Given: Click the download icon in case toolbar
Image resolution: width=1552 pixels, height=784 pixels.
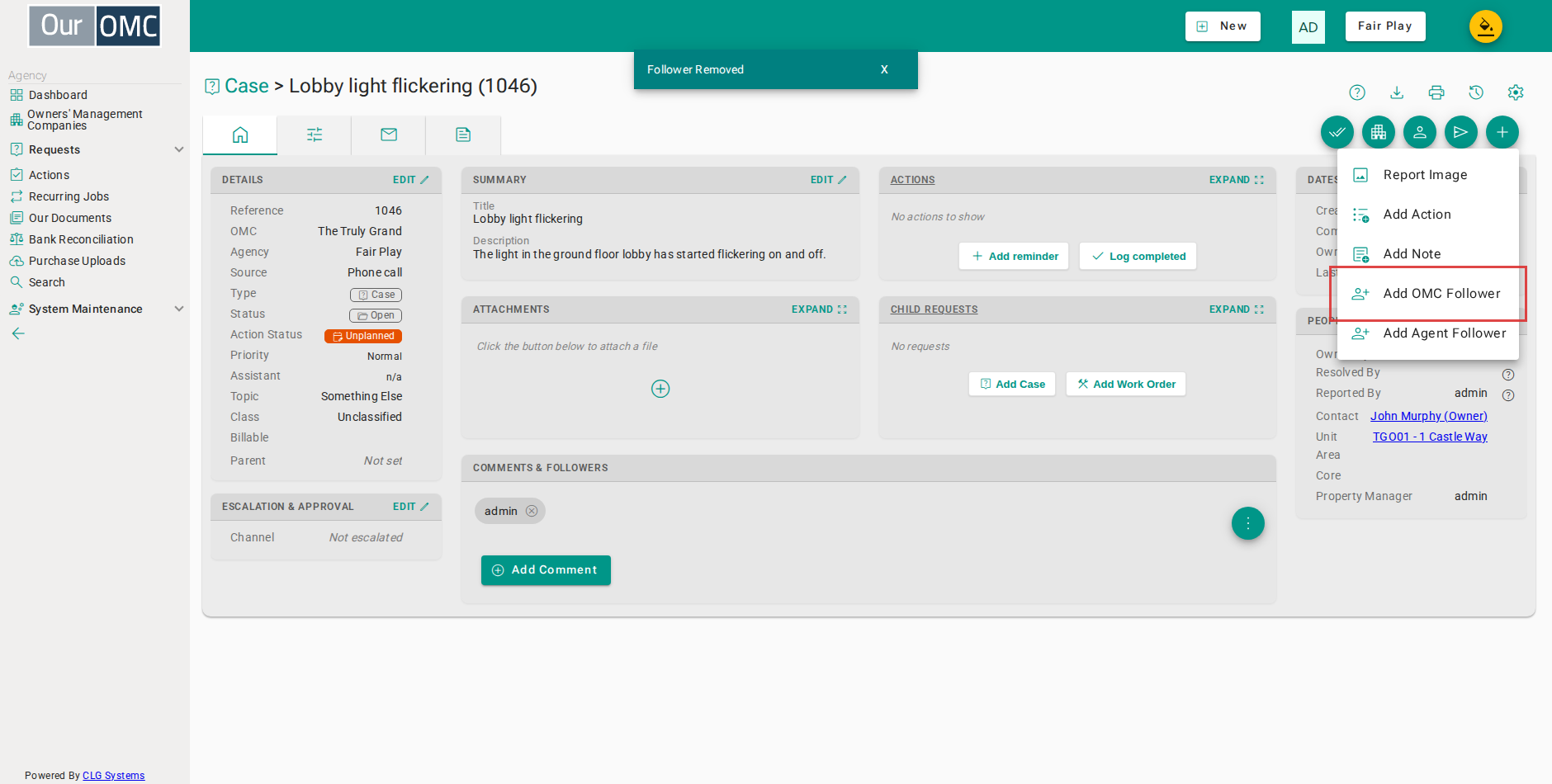Looking at the screenshot, I should coord(1397,92).
